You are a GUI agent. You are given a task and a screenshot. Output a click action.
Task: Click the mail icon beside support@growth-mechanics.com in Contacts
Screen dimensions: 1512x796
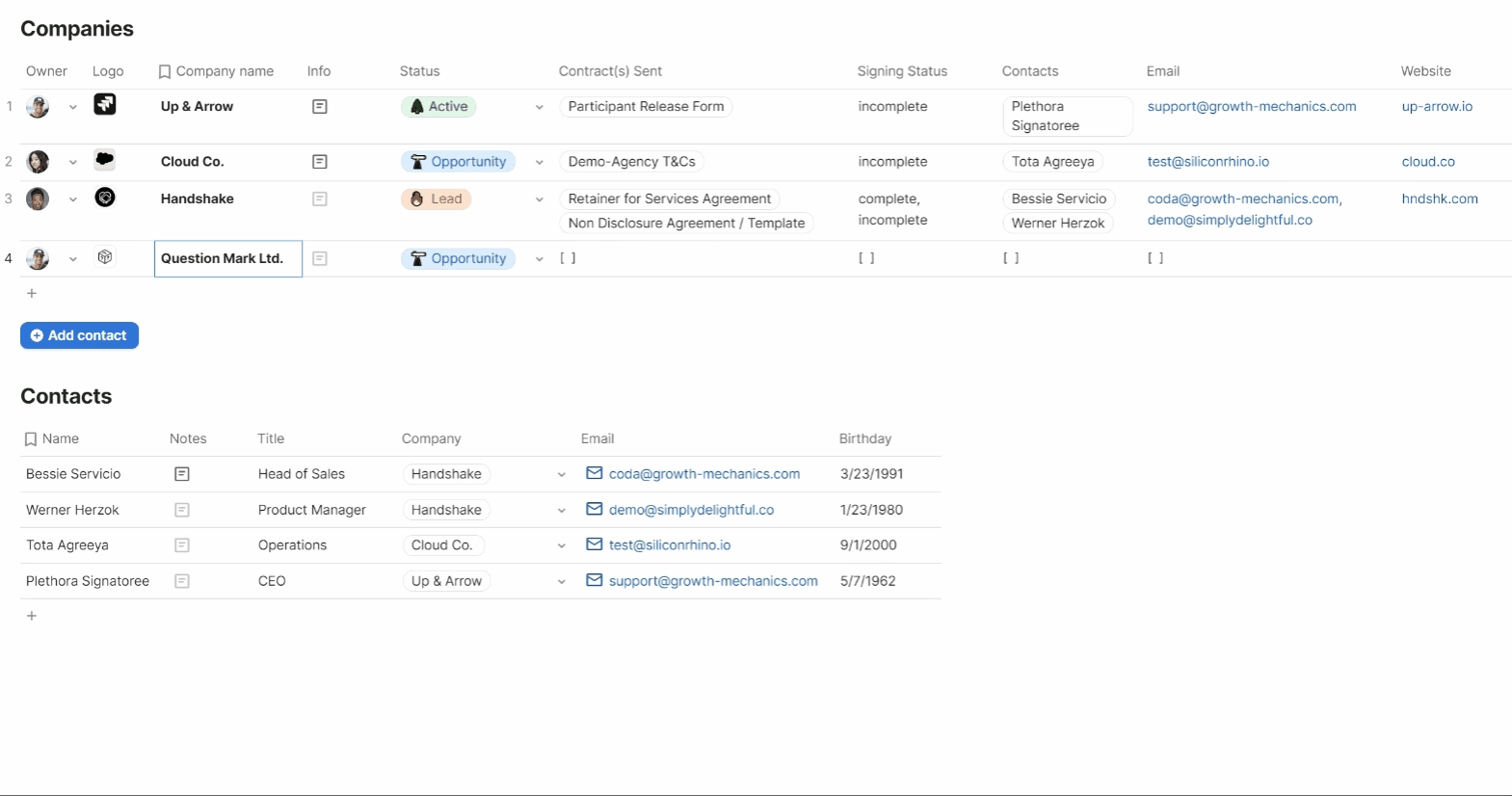[x=595, y=580]
